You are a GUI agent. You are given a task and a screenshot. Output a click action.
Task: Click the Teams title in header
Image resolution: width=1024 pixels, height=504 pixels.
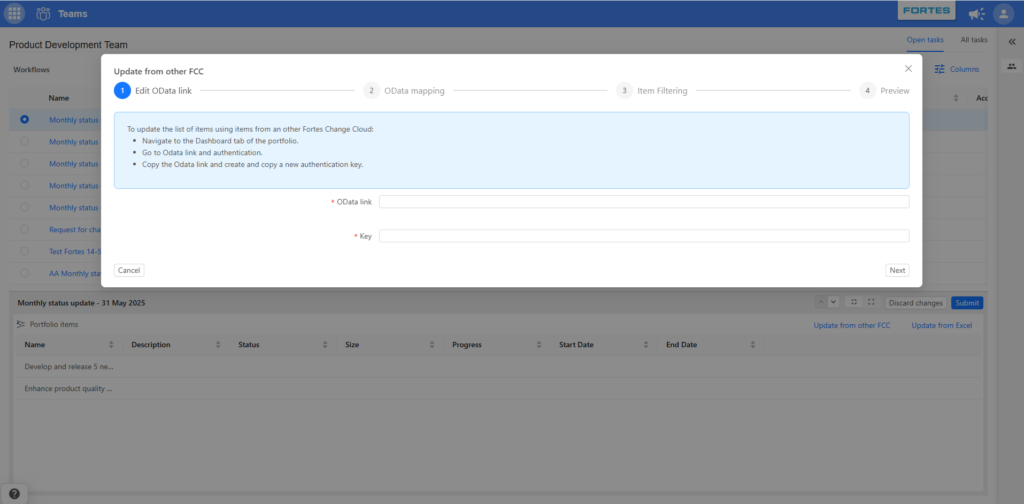[72, 14]
